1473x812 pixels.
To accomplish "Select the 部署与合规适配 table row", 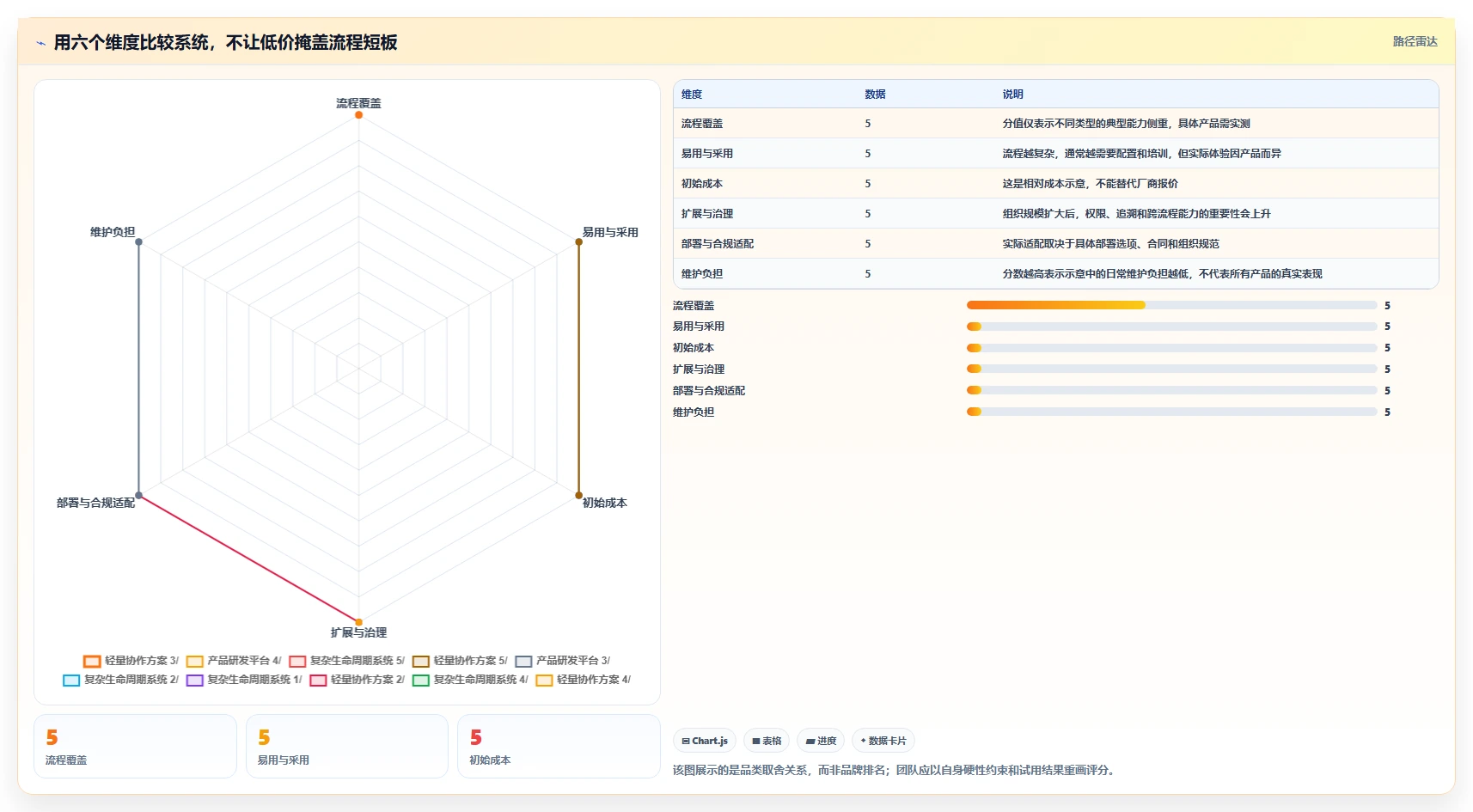I will pyautogui.click(x=1055, y=244).
